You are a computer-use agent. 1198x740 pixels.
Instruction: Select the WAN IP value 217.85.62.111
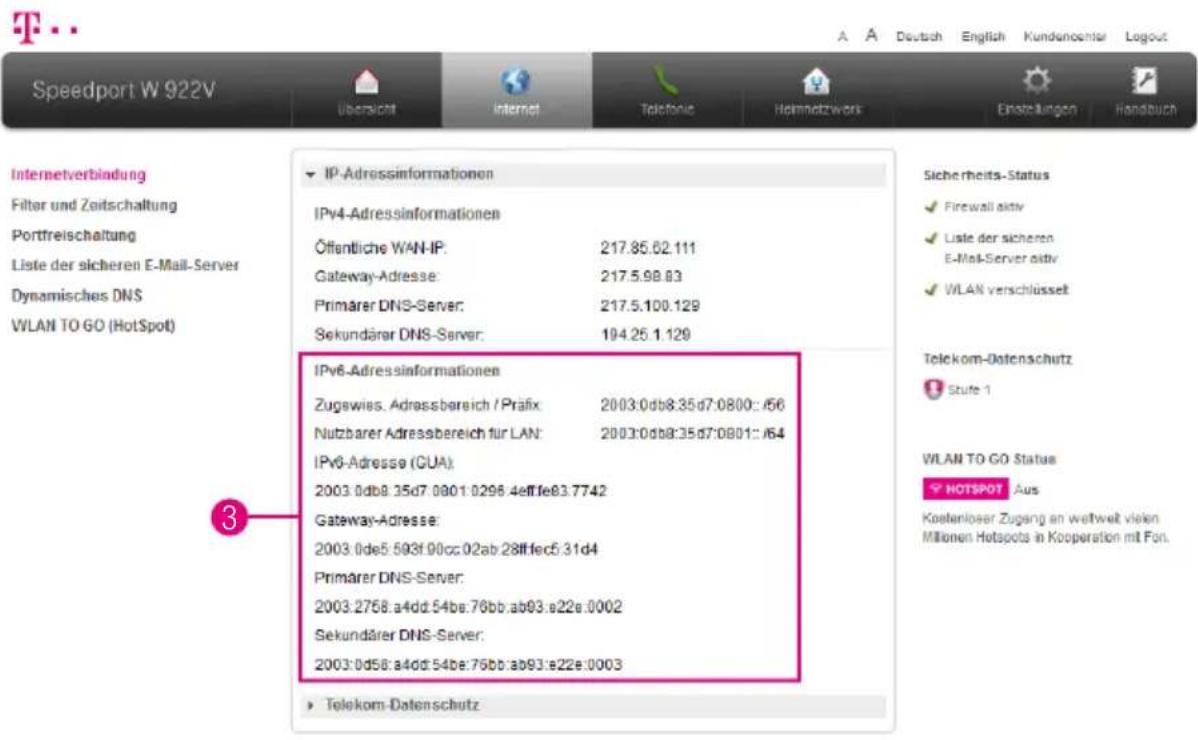point(648,248)
